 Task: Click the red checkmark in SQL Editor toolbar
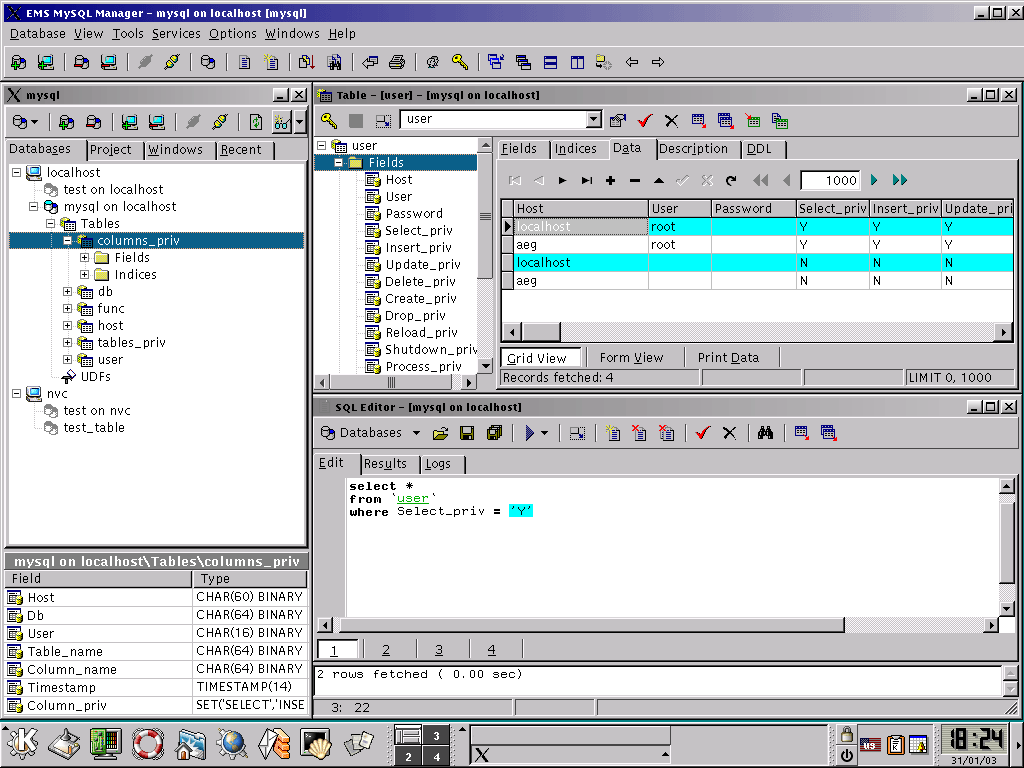pyautogui.click(x=703, y=433)
